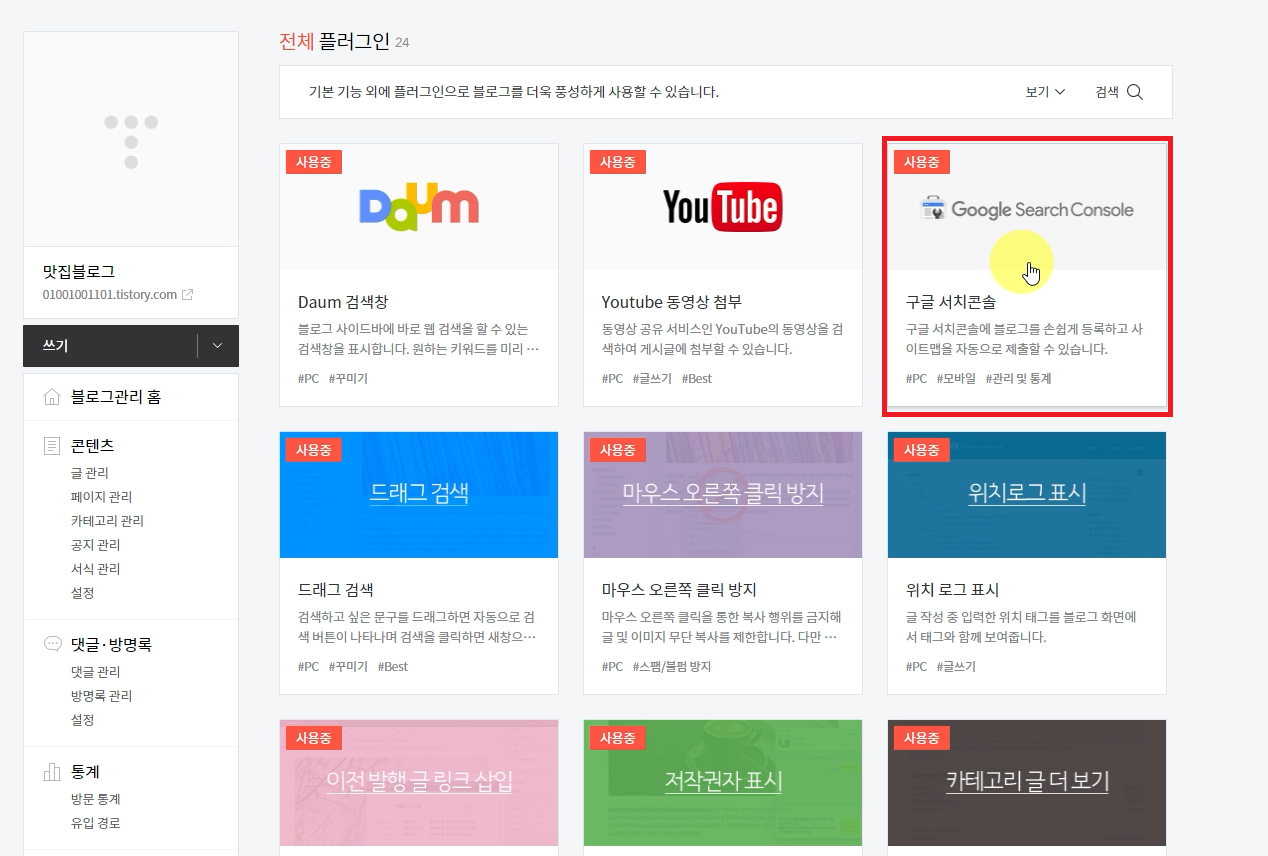Click the search magnifier icon

click(x=1135, y=92)
